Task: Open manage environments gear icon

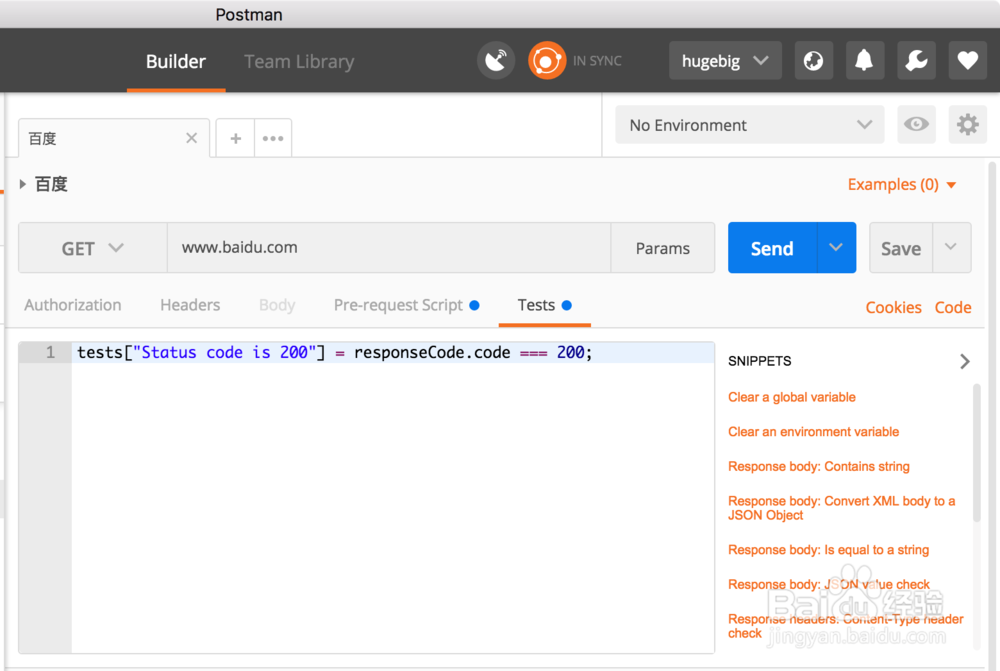Action: pos(967,124)
